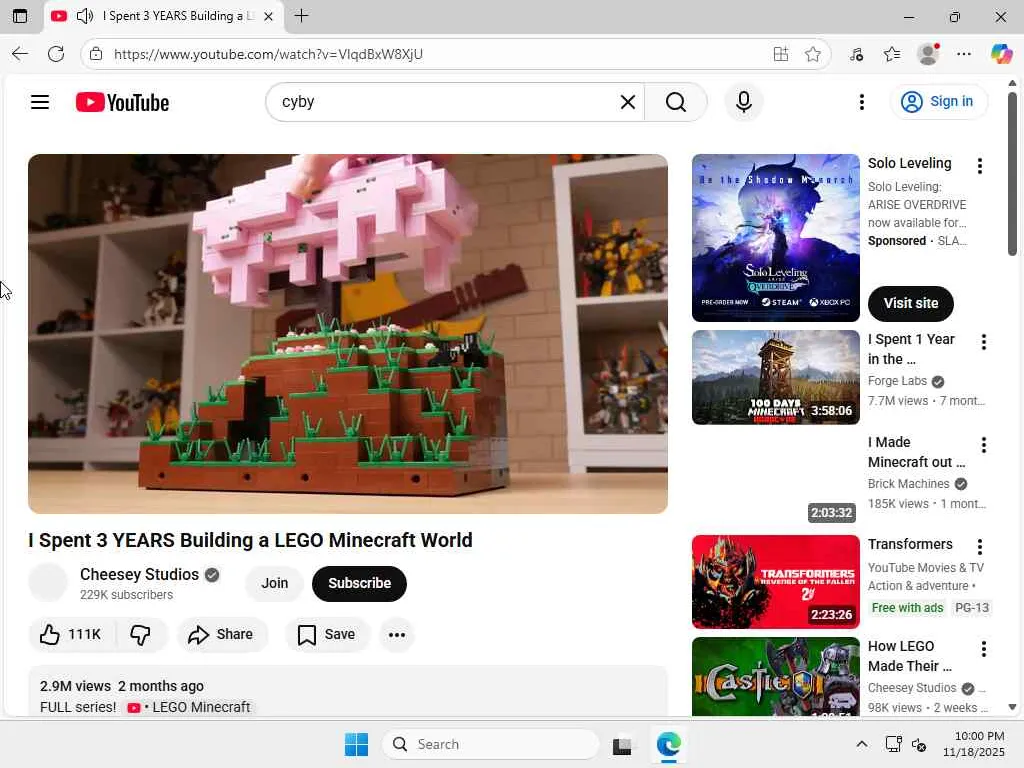This screenshot has height=768, width=1024.
Task: Open Transformers Revenge of the Fallen thumbnail
Action: [x=775, y=582]
